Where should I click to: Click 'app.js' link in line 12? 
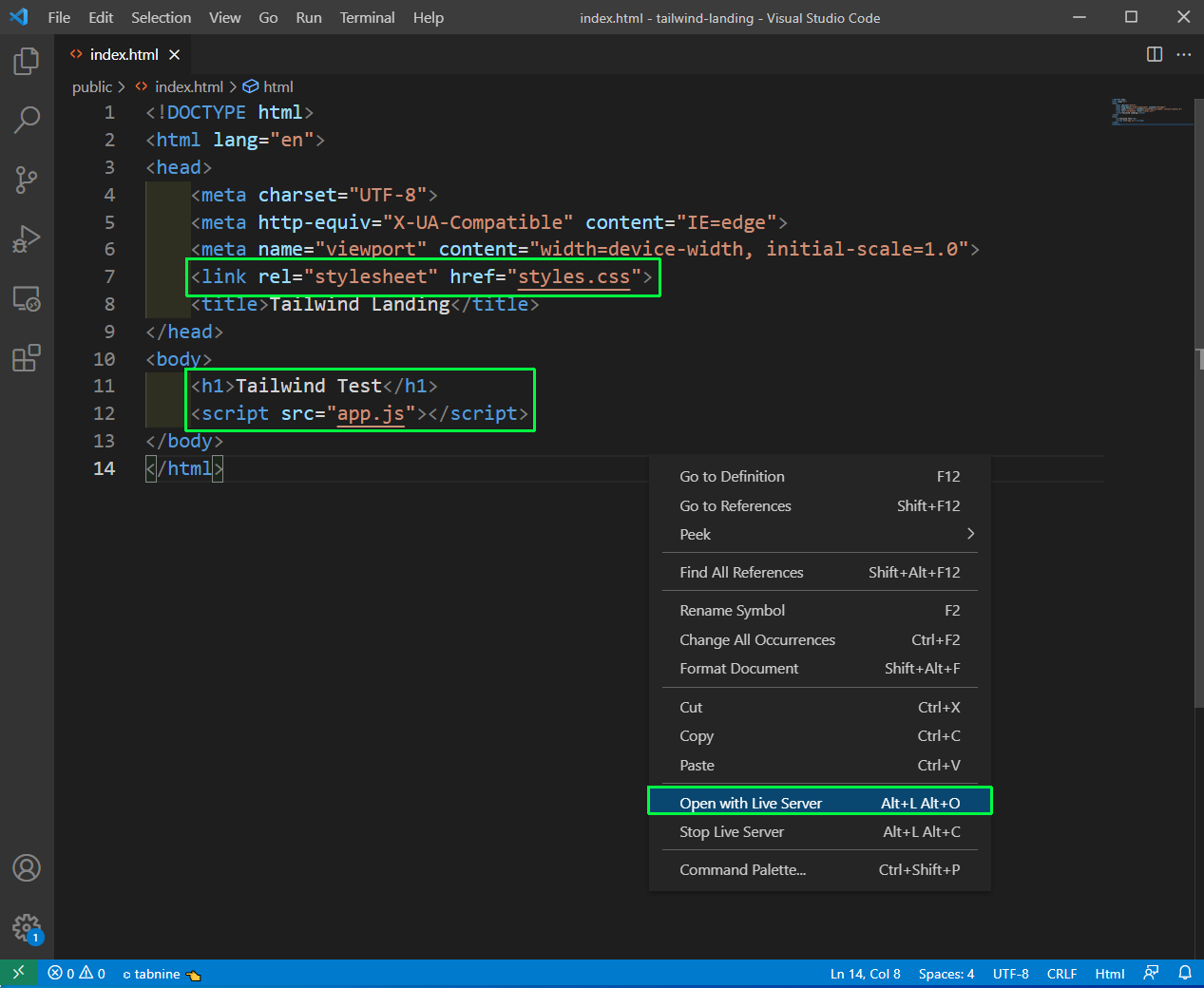pyautogui.click(x=372, y=413)
